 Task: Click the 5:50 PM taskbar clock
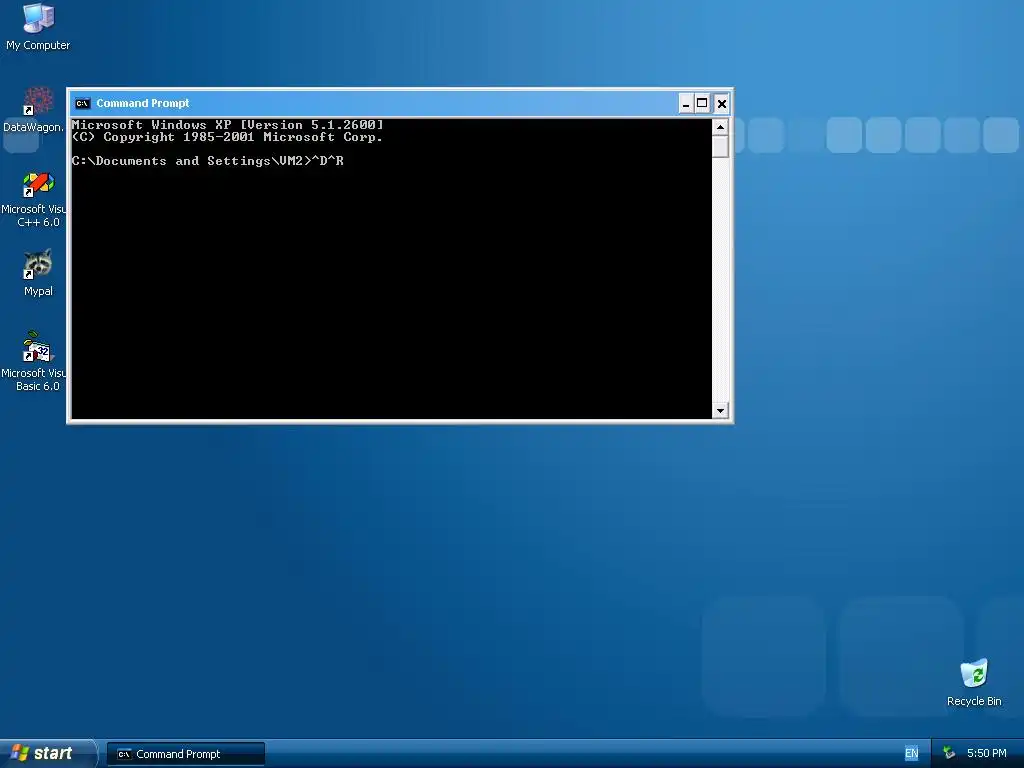(x=986, y=754)
